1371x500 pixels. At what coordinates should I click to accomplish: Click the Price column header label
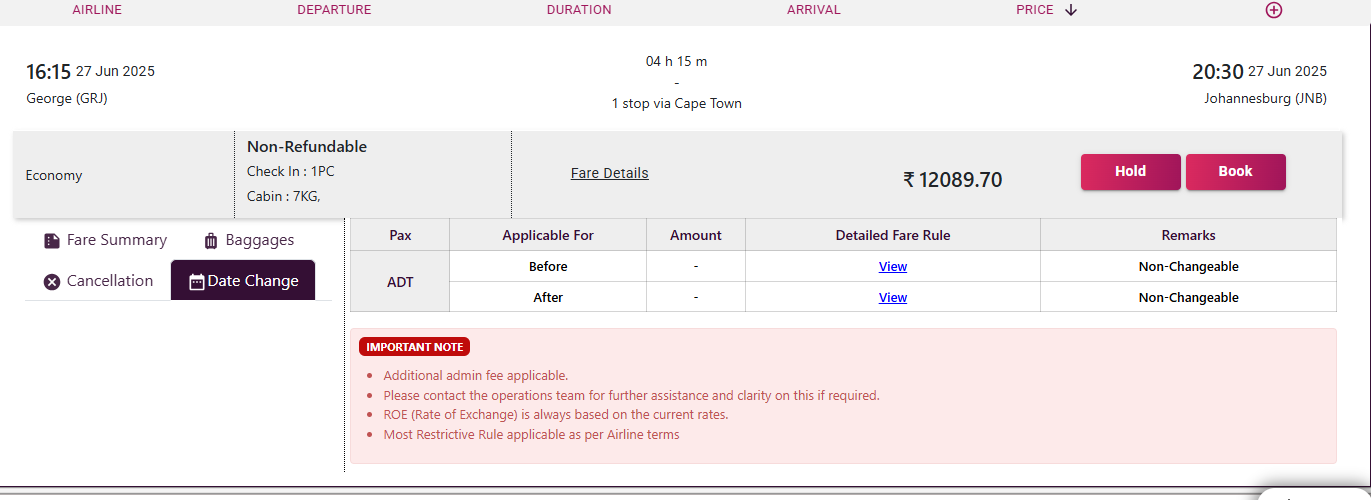click(1035, 10)
